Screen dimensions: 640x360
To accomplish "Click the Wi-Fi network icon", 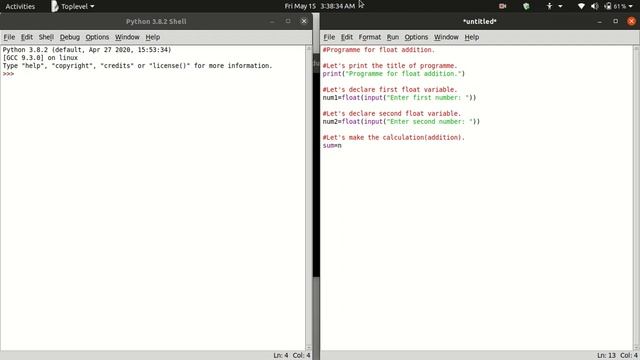I will (581, 6).
